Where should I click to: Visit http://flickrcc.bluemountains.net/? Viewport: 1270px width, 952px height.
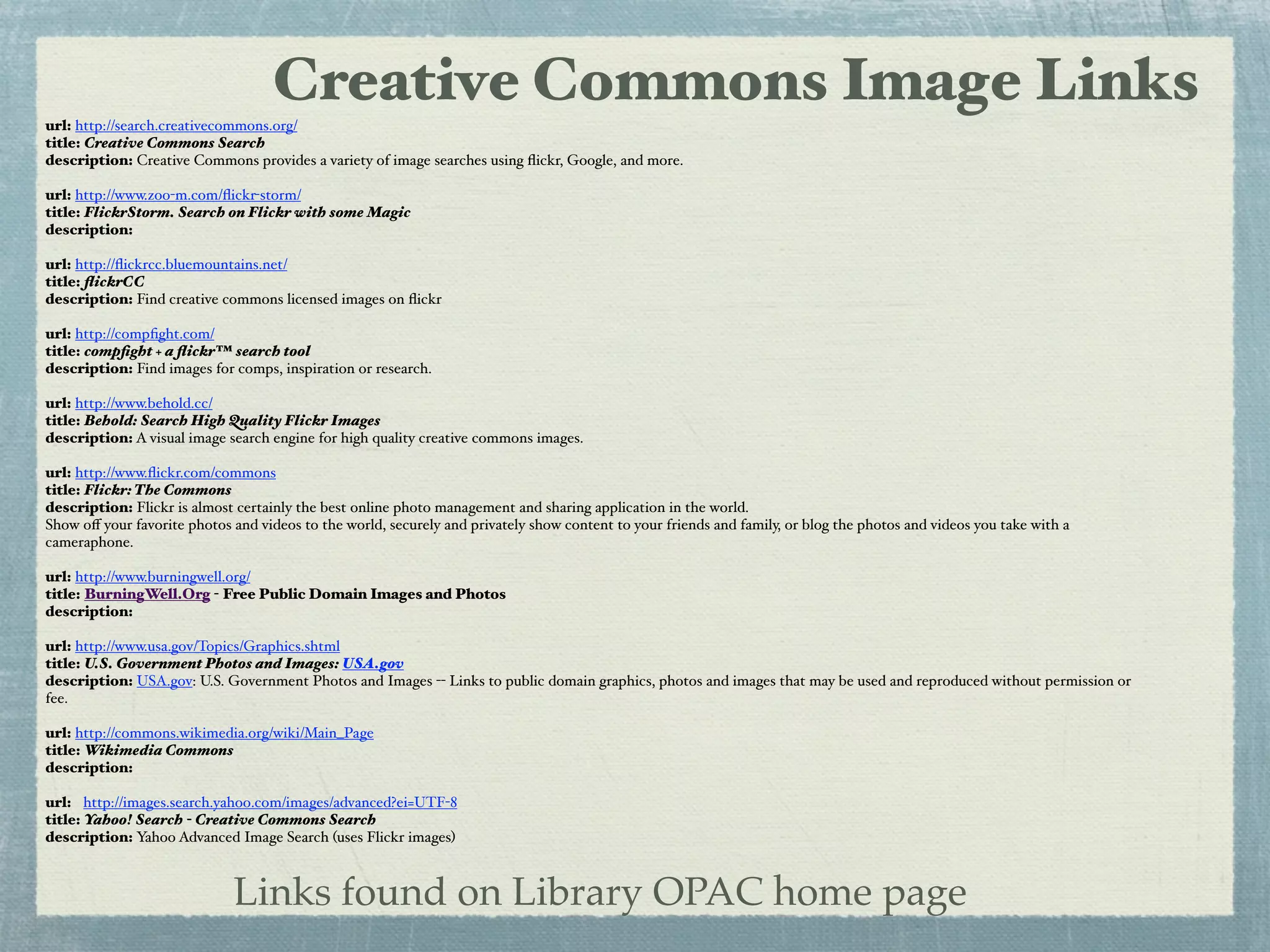(x=180, y=264)
